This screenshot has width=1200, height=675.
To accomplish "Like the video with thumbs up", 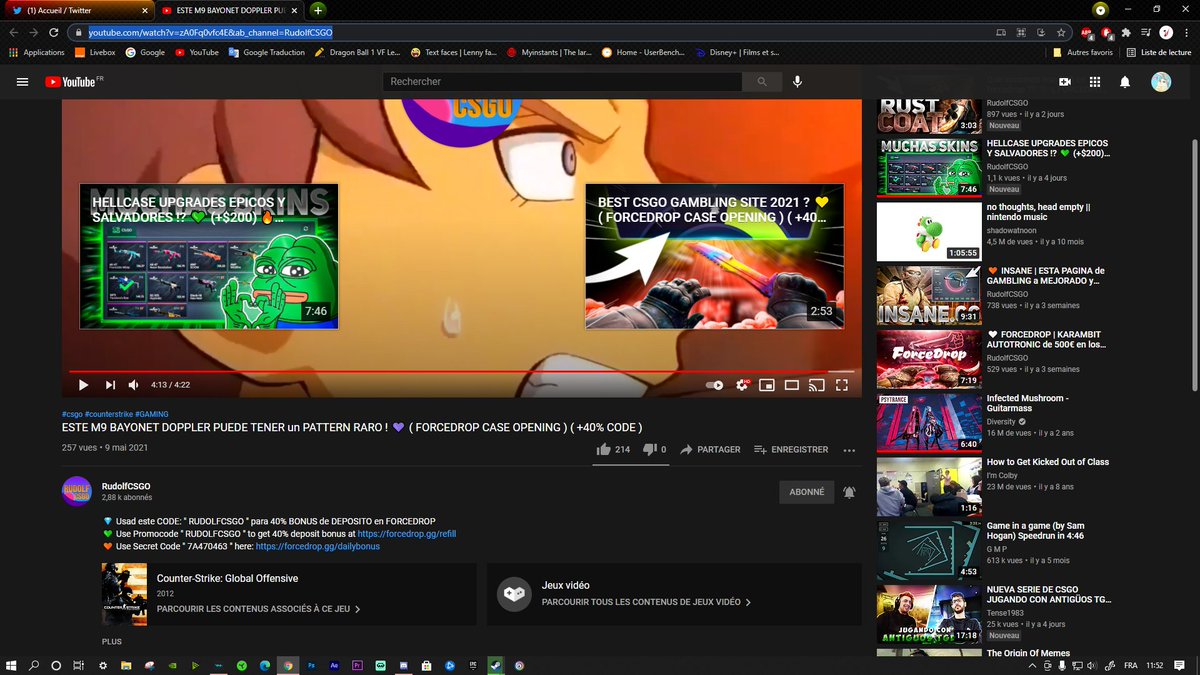I will [x=604, y=450].
